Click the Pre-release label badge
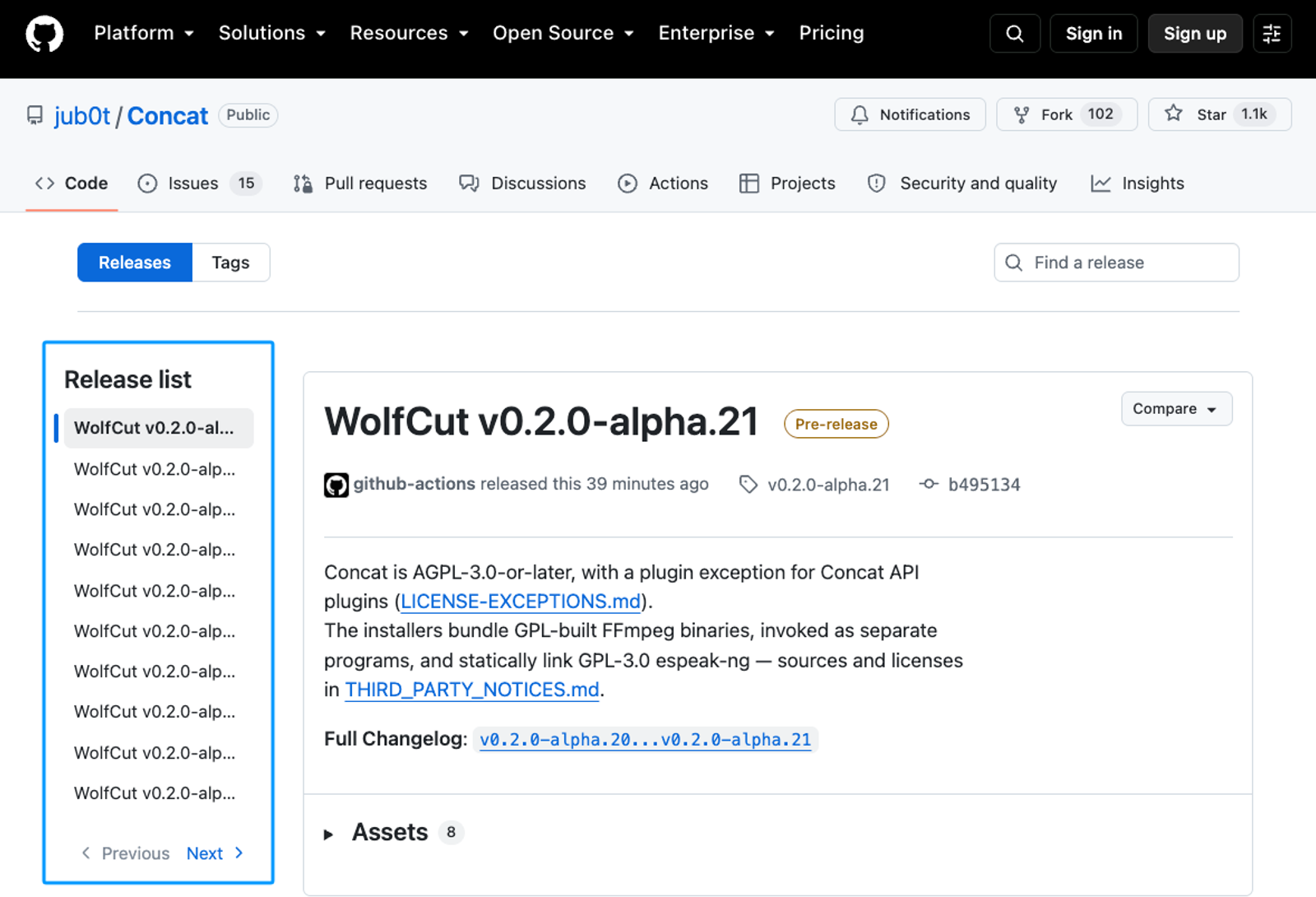 pos(836,424)
